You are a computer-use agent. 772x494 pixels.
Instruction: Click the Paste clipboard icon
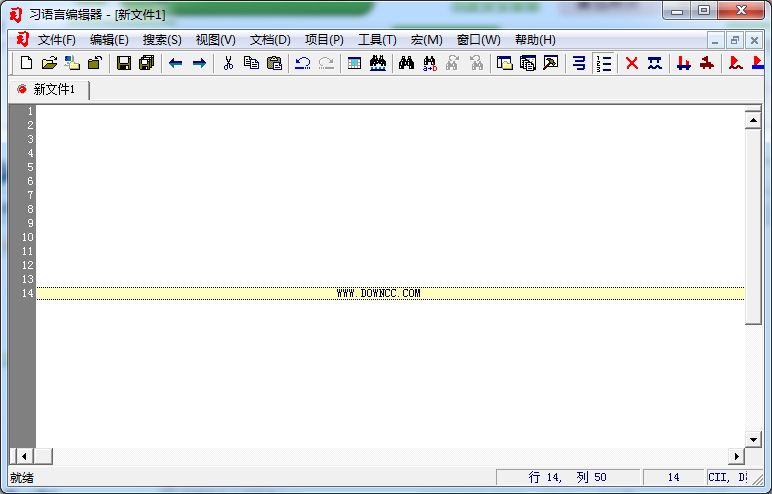click(274, 63)
